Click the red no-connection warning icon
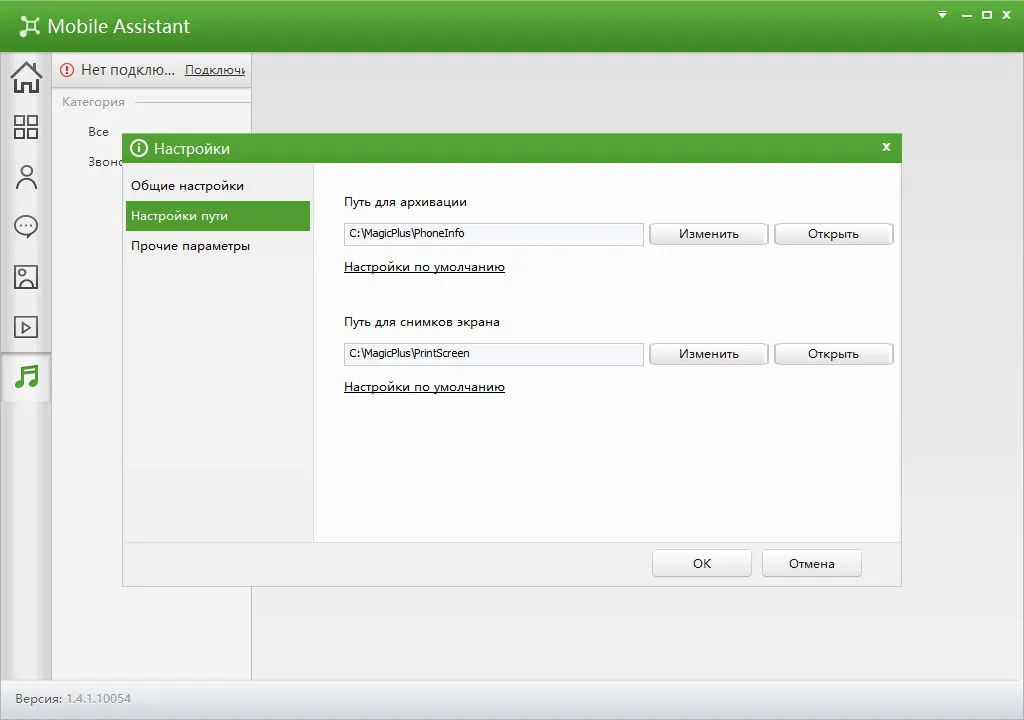Image resolution: width=1024 pixels, height=720 pixels. [67, 70]
